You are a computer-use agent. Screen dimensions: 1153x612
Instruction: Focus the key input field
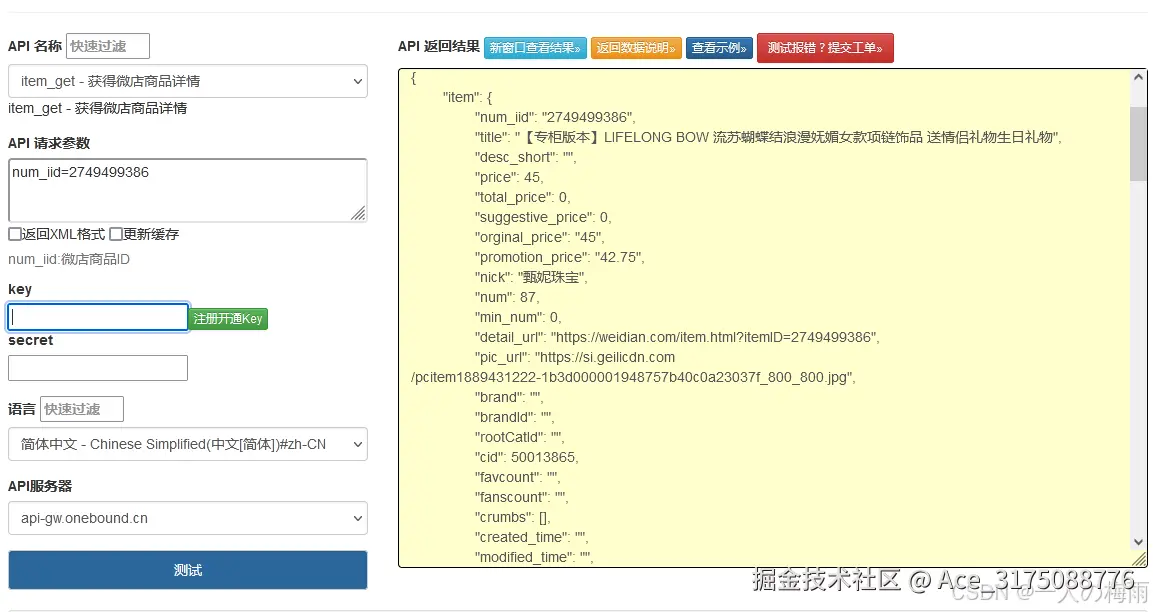coord(97,316)
